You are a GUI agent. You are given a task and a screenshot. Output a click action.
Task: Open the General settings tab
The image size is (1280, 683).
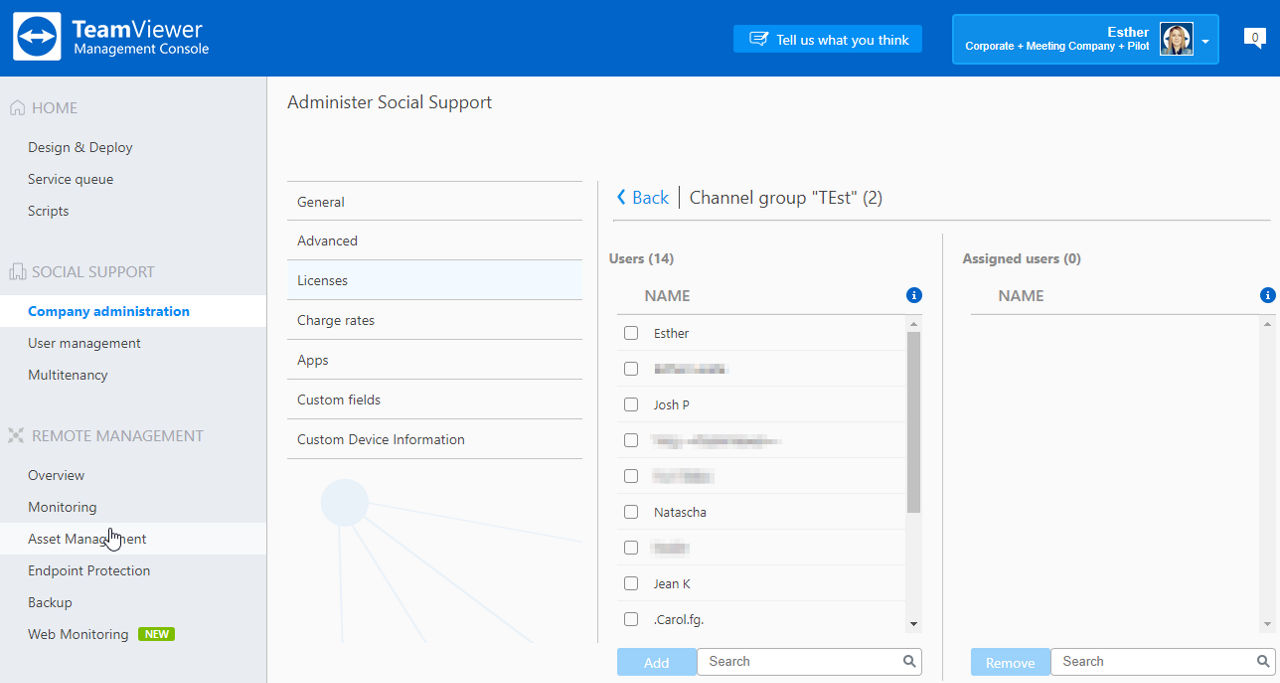pyautogui.click(x=434, y=201)
